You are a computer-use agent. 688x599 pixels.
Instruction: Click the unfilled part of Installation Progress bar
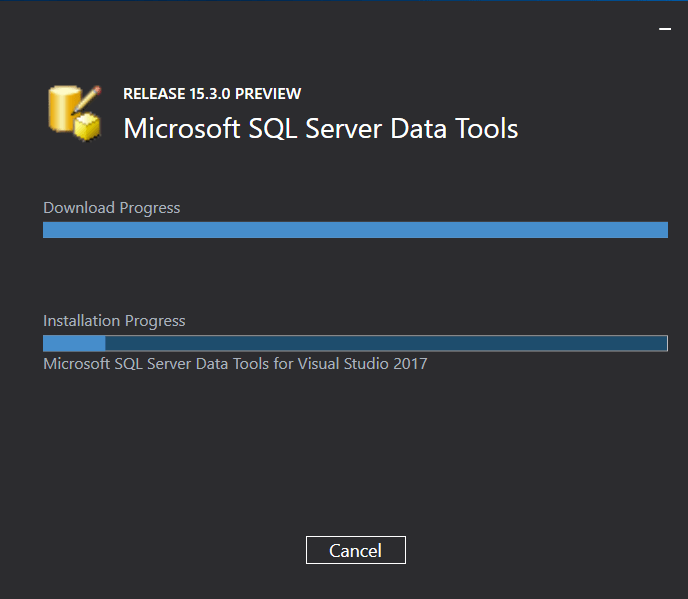(x=386, y=343)
